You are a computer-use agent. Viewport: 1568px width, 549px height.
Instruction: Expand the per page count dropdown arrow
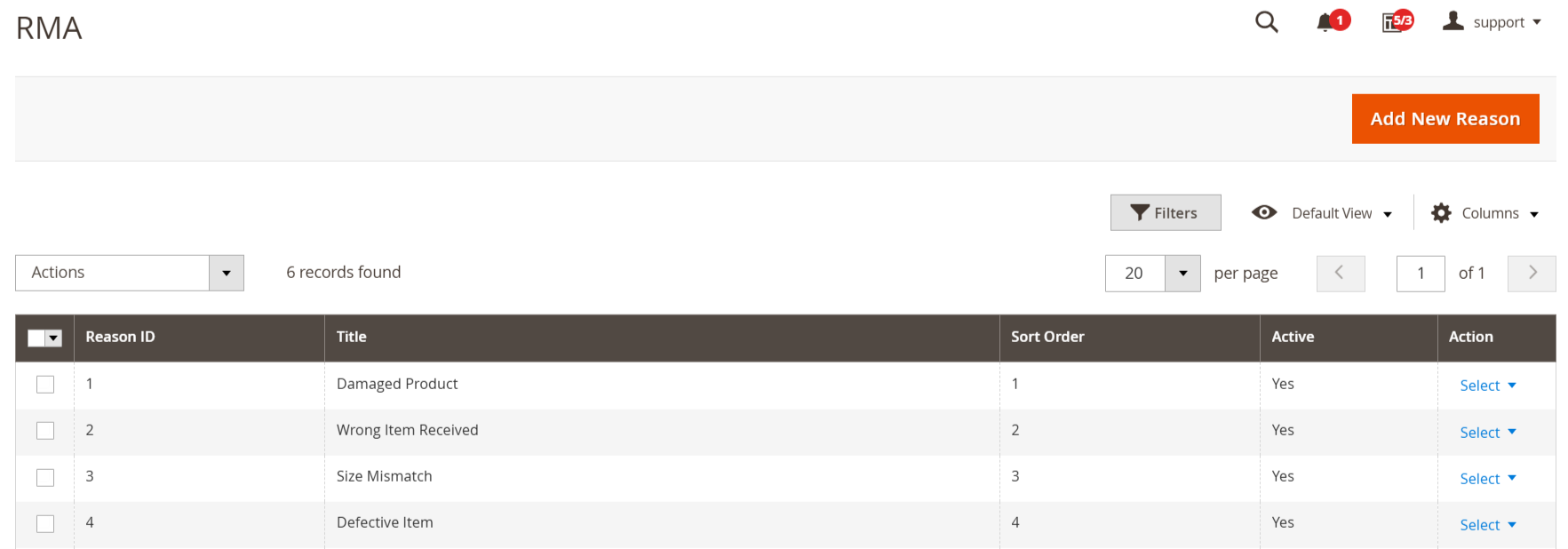(1182, 273)
